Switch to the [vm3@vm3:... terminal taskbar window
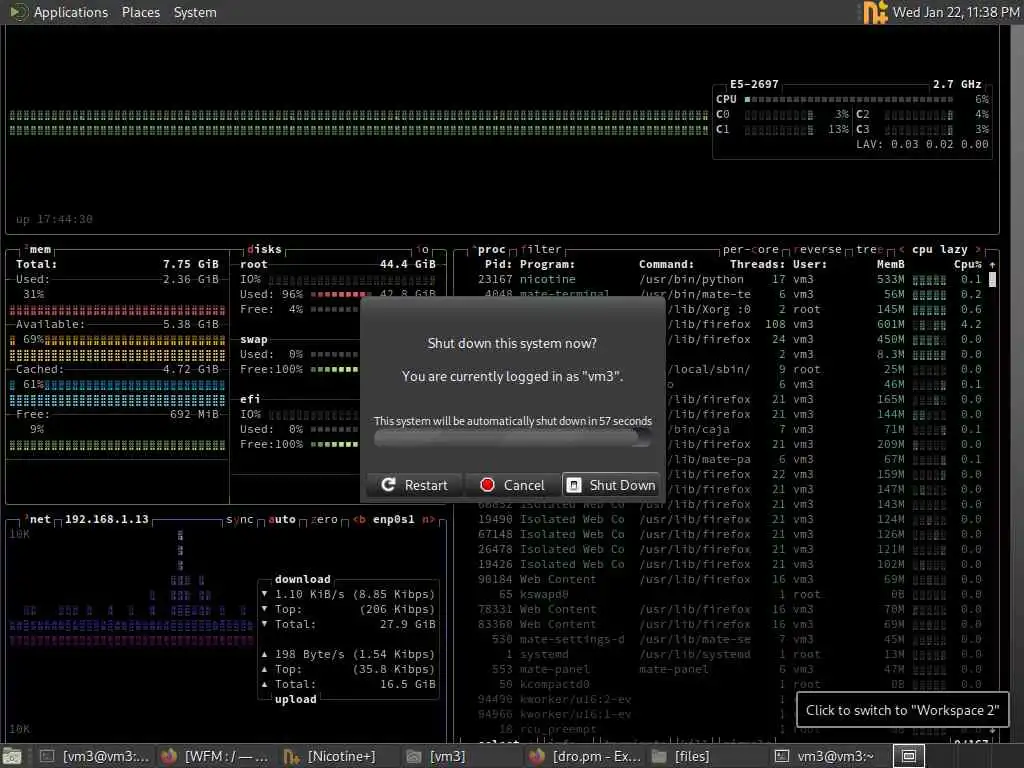The width and height of the screenshot is (1024, 768). [94, 757]
